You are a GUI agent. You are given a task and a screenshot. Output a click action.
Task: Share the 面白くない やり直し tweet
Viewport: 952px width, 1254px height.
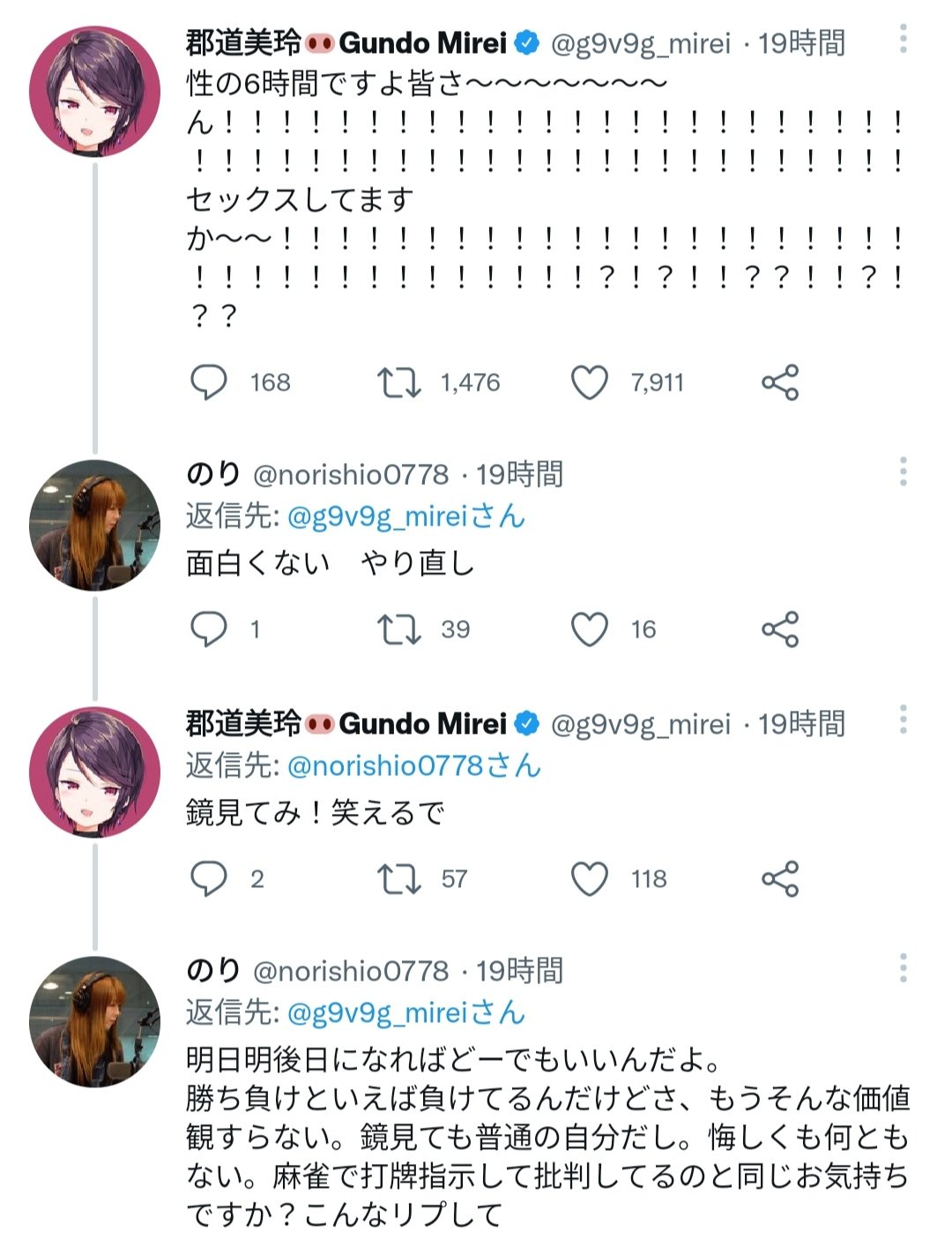tap(780, 630)
